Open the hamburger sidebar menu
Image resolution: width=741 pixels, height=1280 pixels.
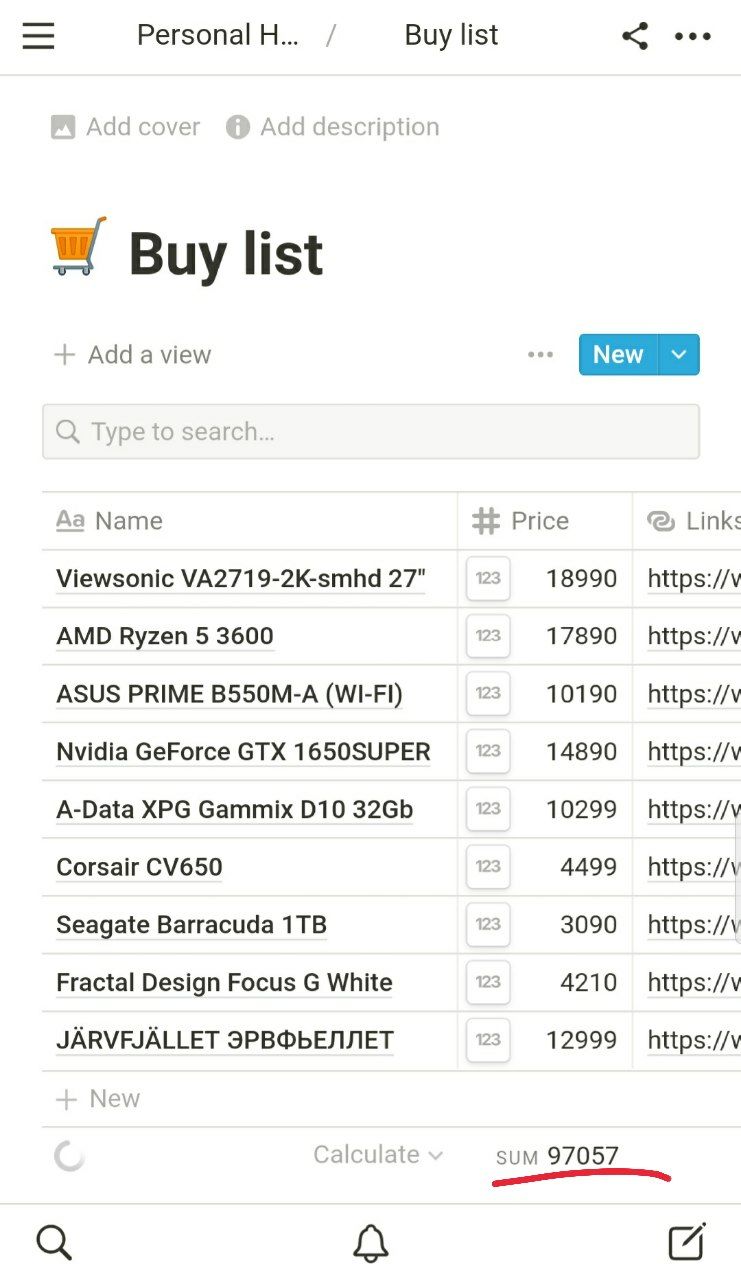pos(38,36)
